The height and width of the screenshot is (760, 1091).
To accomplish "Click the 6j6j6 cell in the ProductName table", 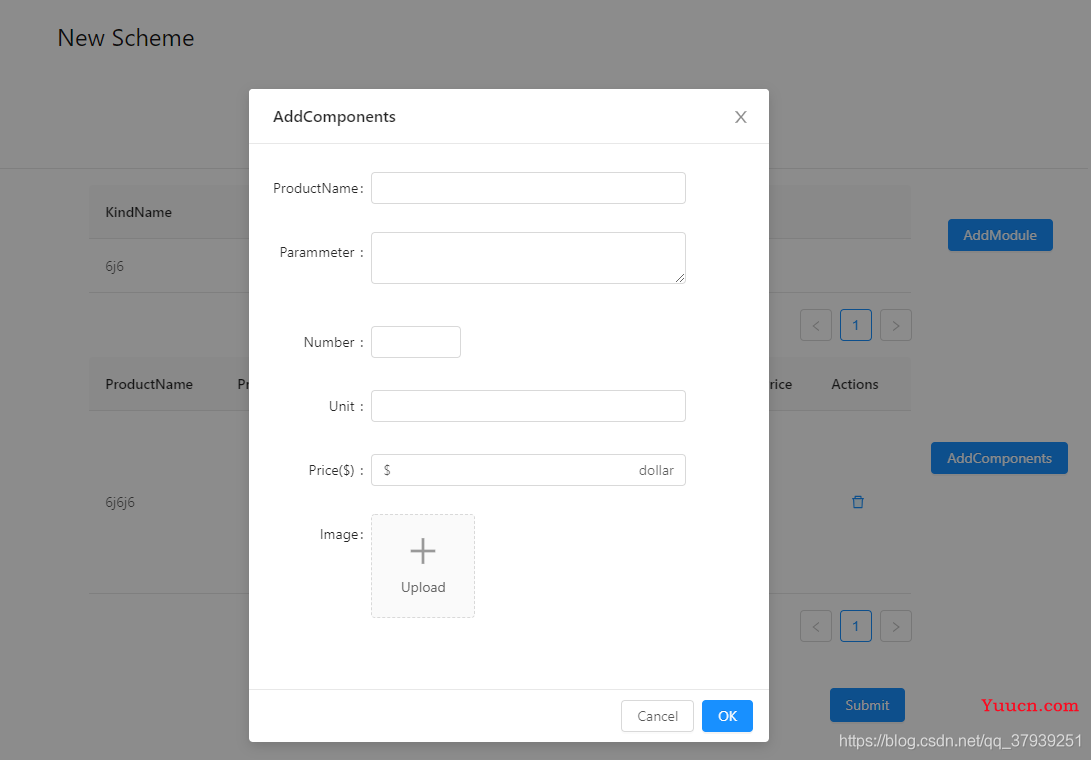I will pyautogui.click(x=120, y=502).
